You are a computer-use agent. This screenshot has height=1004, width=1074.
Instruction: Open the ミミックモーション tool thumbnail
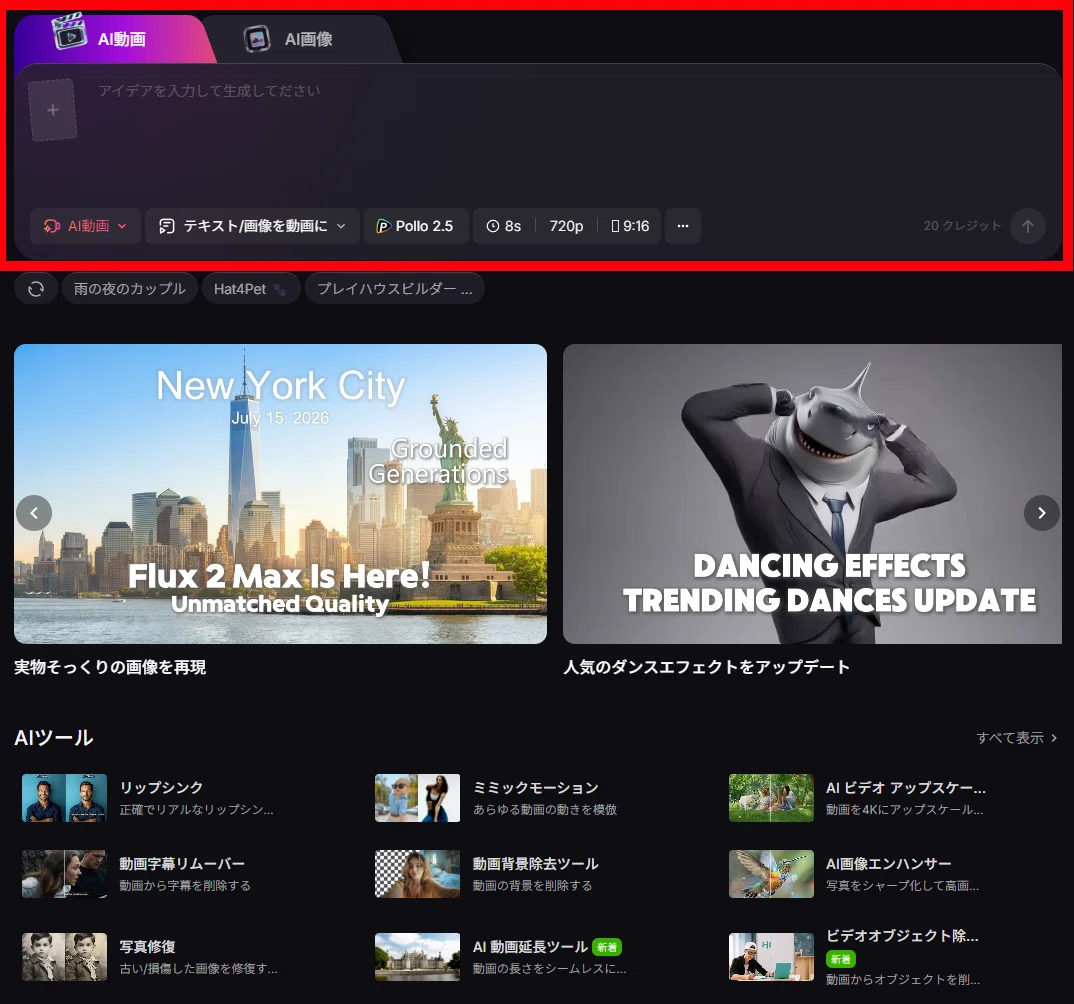(x=417, y=798)
